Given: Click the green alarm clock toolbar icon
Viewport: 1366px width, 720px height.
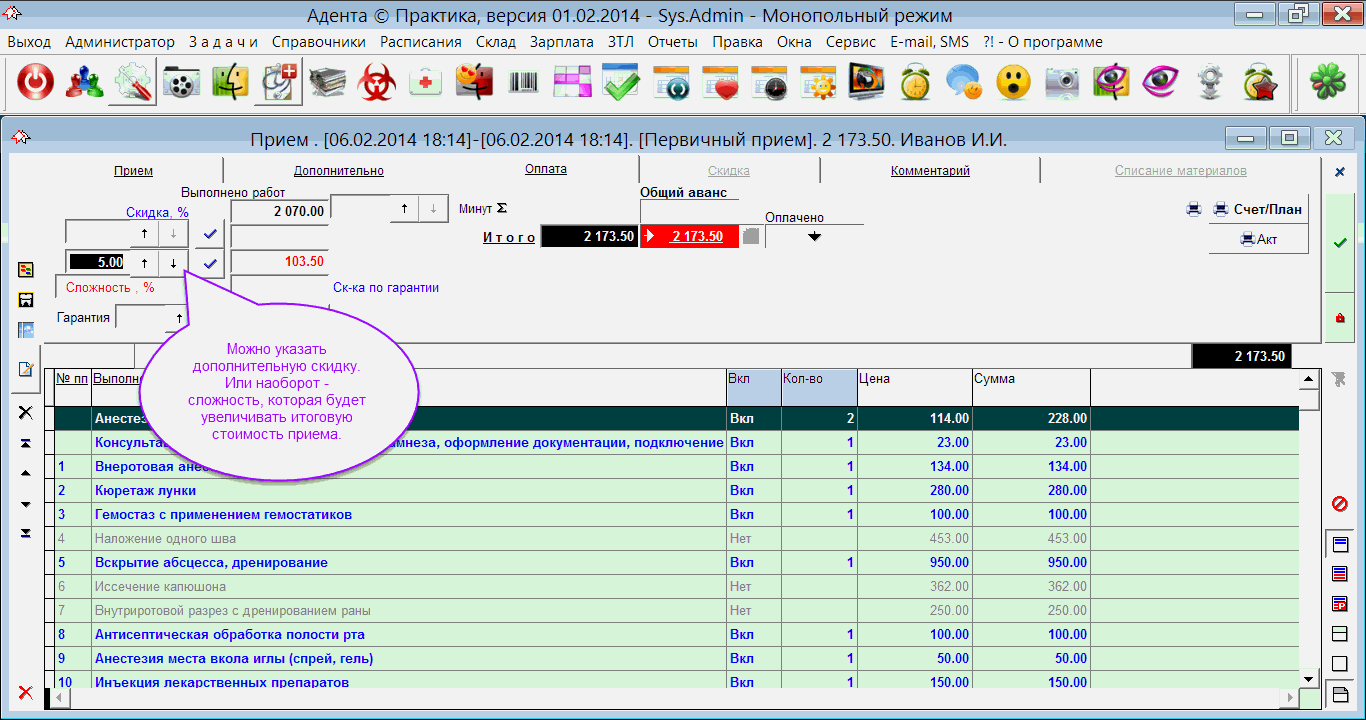Looking at the screenshot, I should [915, 83].
